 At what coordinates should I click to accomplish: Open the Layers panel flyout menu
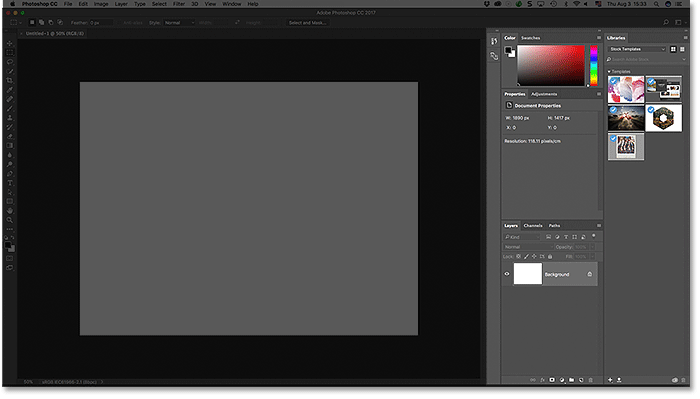click(599, 225)
